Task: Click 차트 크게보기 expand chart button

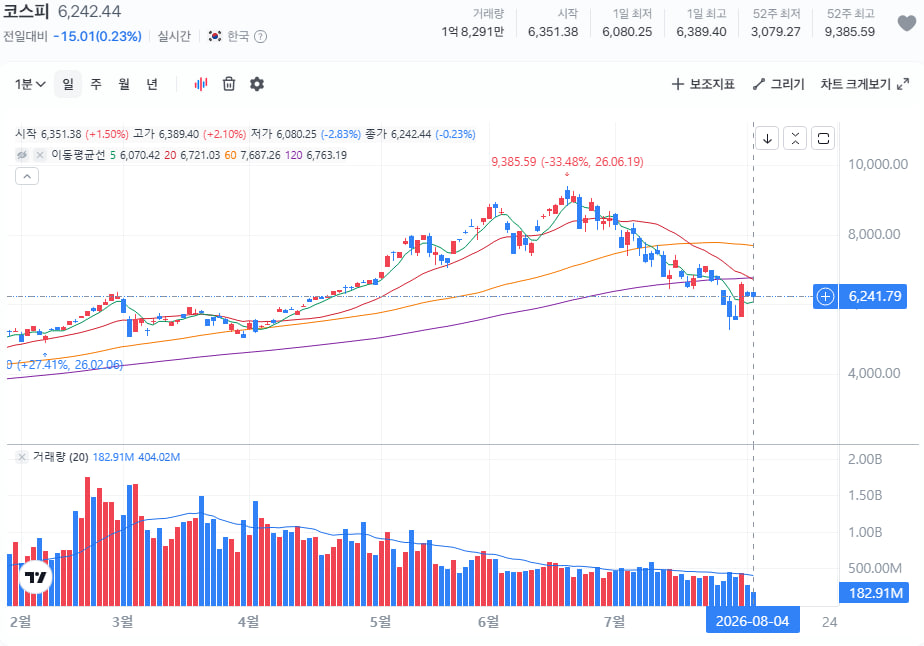Action: click(864, 84)
